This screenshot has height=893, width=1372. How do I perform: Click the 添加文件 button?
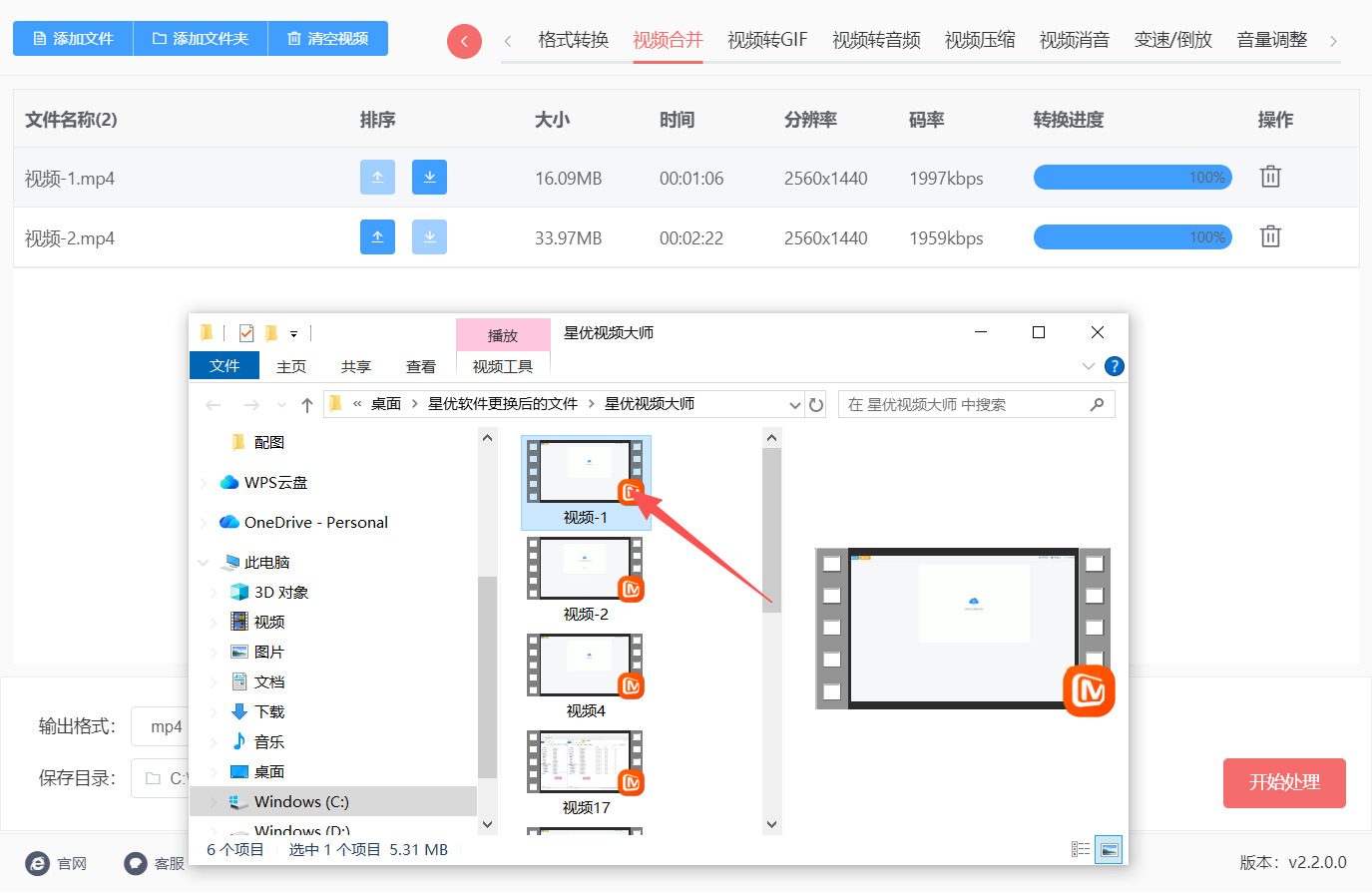tap(73, 38)
